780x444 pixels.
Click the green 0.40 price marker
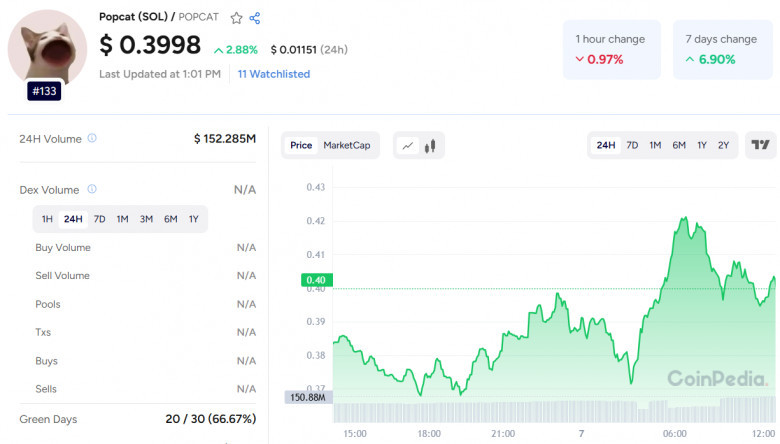316,280
